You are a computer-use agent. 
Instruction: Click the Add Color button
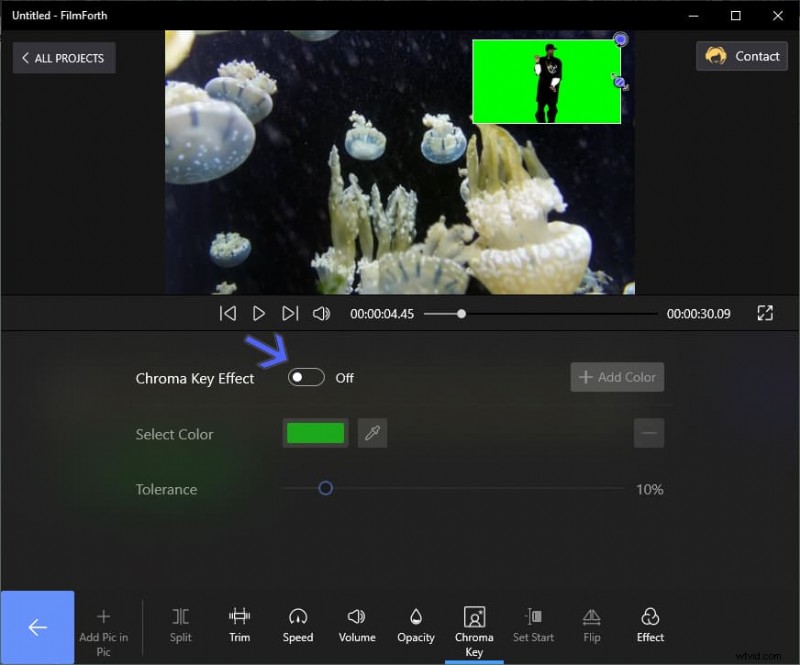click(x=617, y=377)
